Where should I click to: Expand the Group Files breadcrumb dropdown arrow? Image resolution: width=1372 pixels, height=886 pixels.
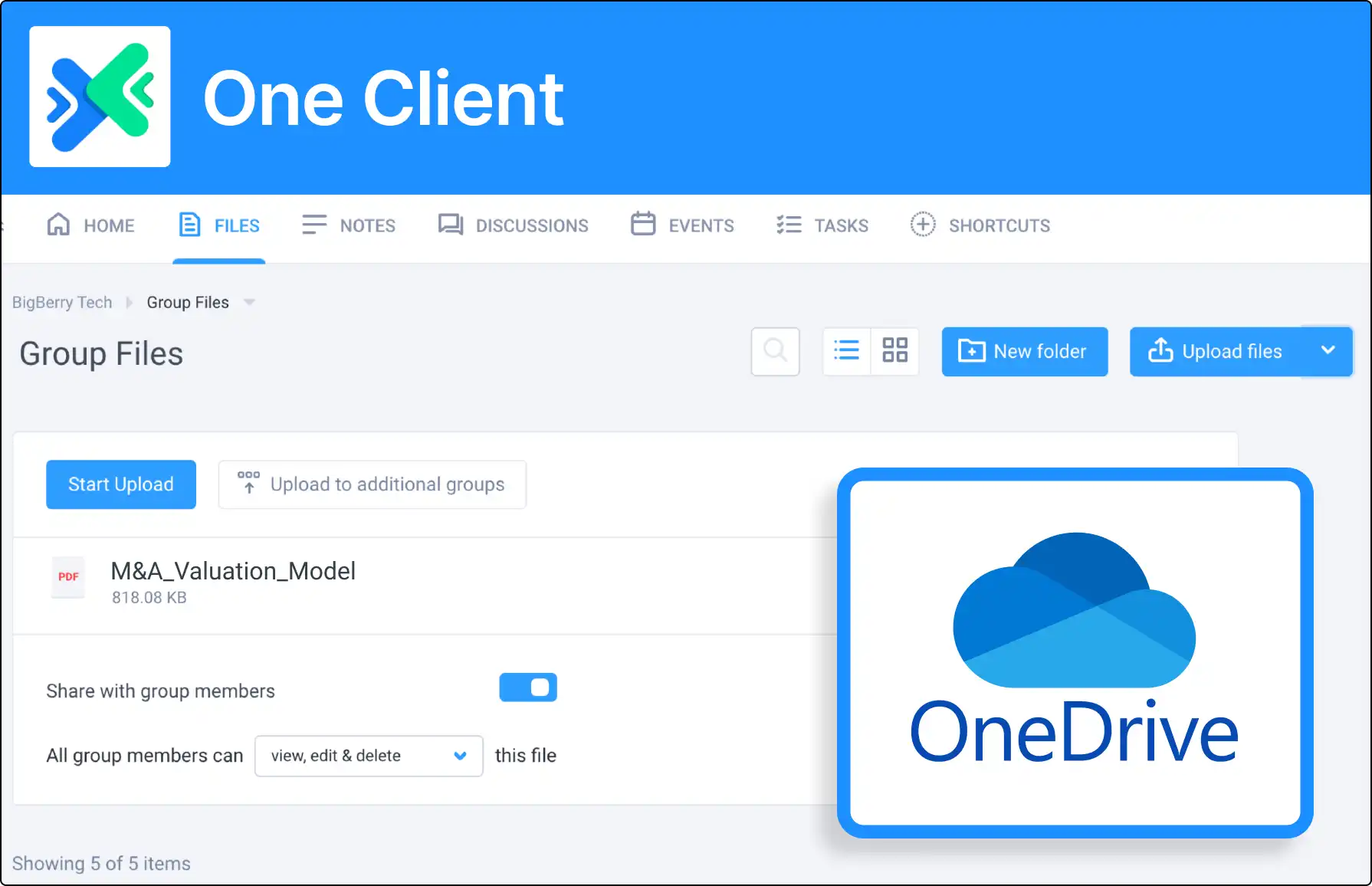pos(249,303)
